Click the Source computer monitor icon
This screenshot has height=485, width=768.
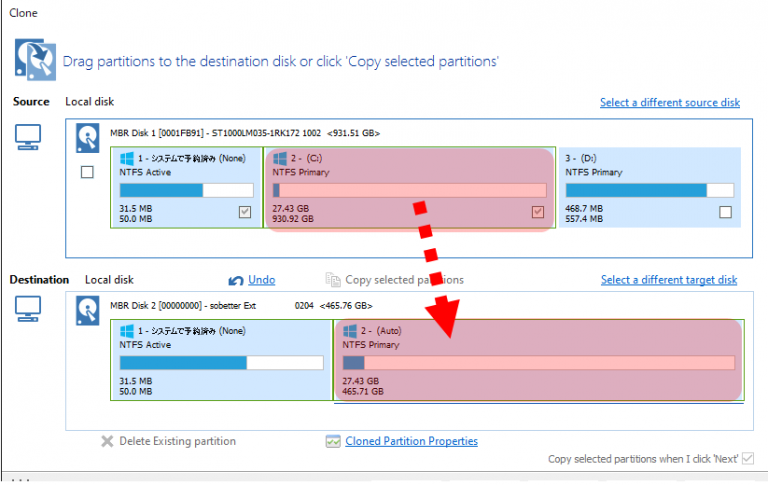(28, 140)
